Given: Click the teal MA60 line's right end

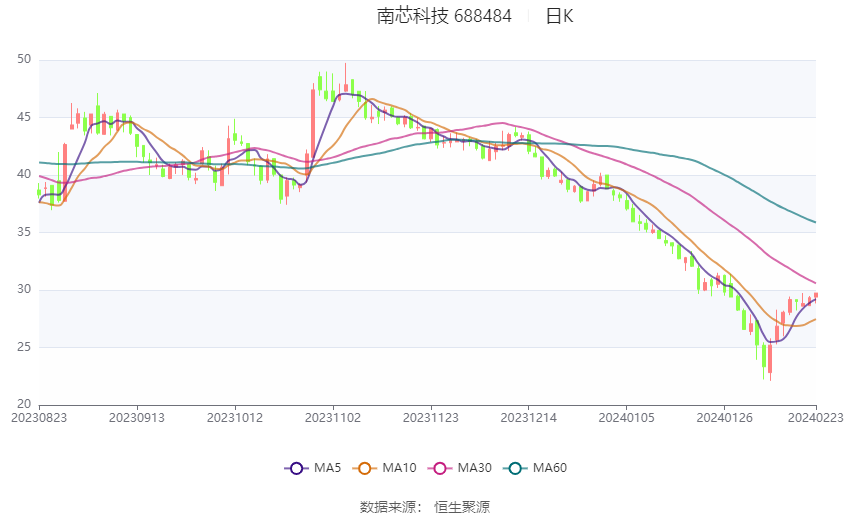Looking at the screenshot, I should [x=815, y=222].
